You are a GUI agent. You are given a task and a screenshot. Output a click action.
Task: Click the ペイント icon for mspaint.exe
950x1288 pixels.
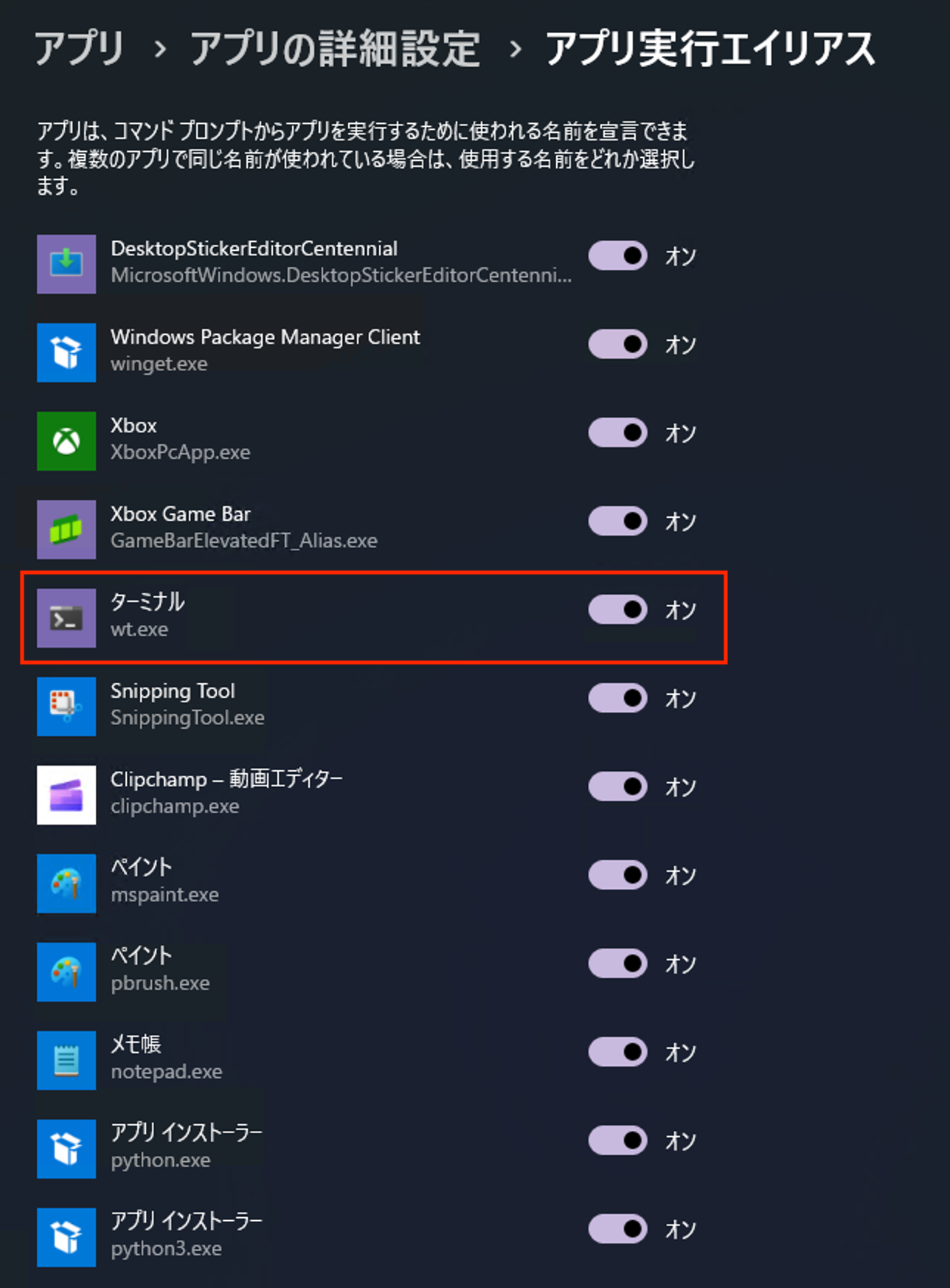click(66, 884)
